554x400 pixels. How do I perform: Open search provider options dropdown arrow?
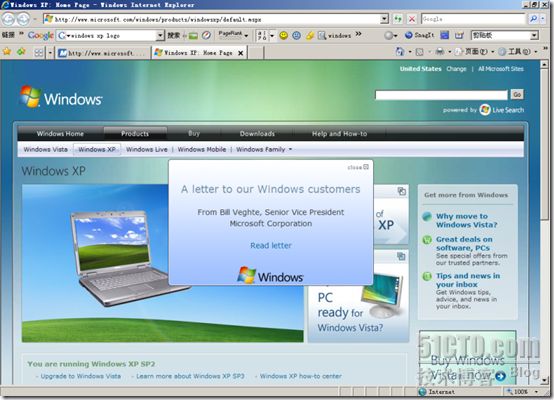[543, 19]
